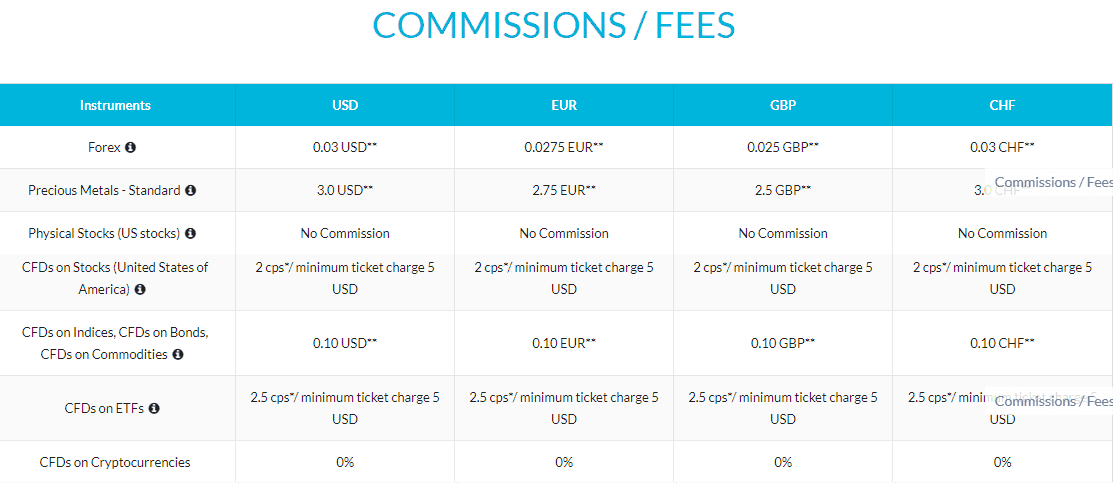The image size is (1113, 483).
Task: Open the Precious Metals - Standard info icon
Action: coord(190,190)
